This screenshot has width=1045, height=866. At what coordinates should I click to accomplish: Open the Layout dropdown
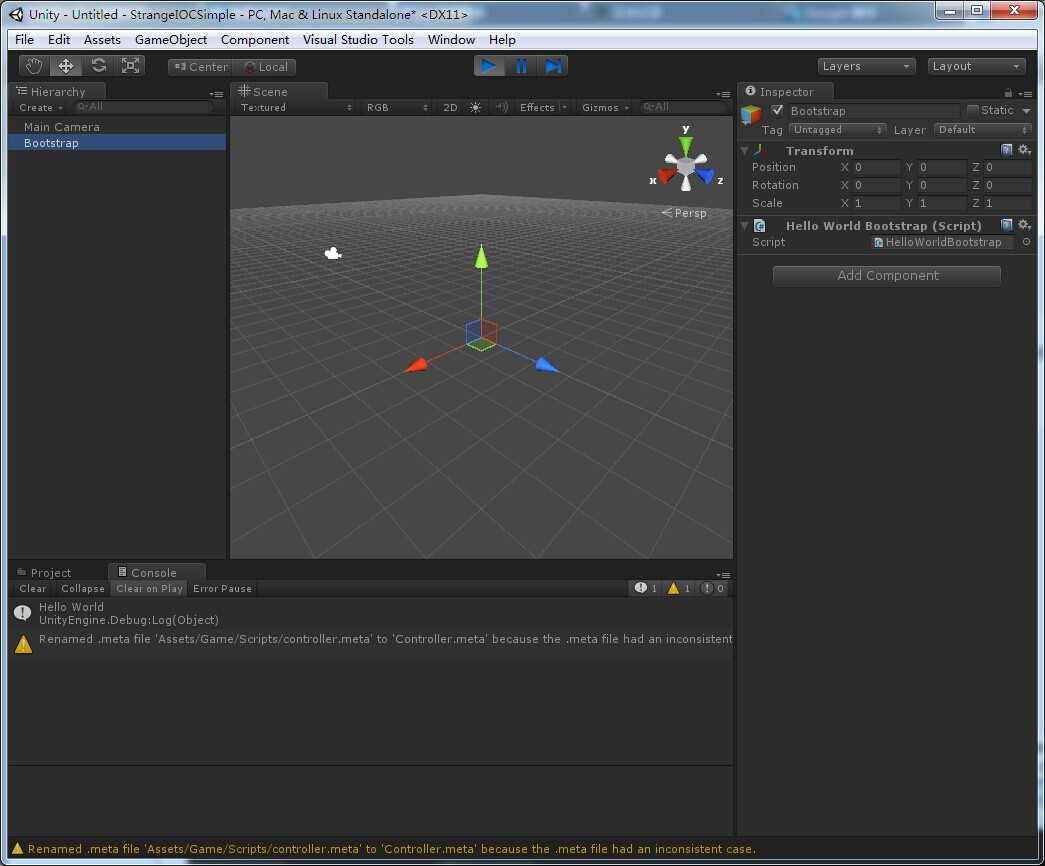(976, 66)
